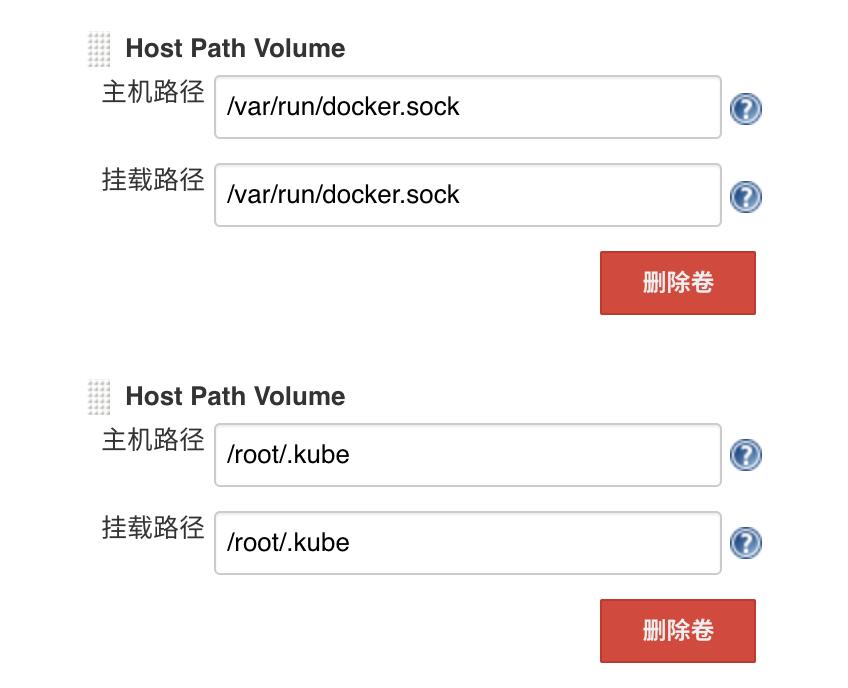Click the 主机路径 label in the .kube section

153,439
